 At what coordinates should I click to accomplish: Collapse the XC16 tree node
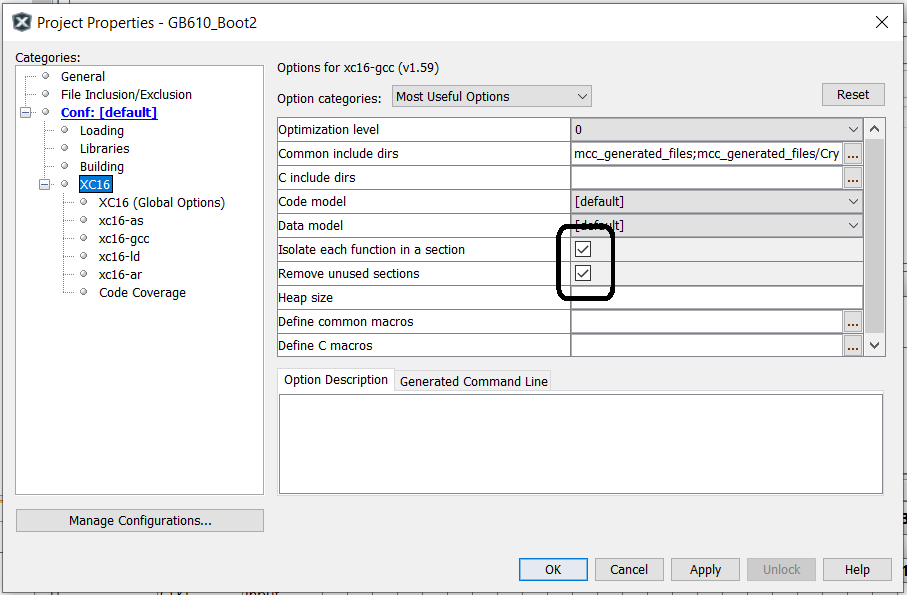(x=45, y=185)
